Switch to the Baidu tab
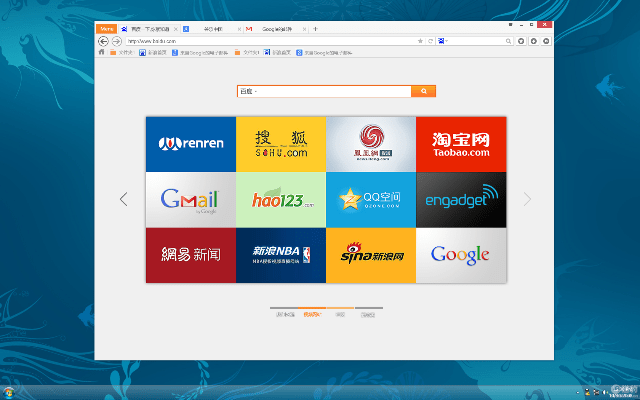This screenshot has width=640, height=400. (149, 29)
